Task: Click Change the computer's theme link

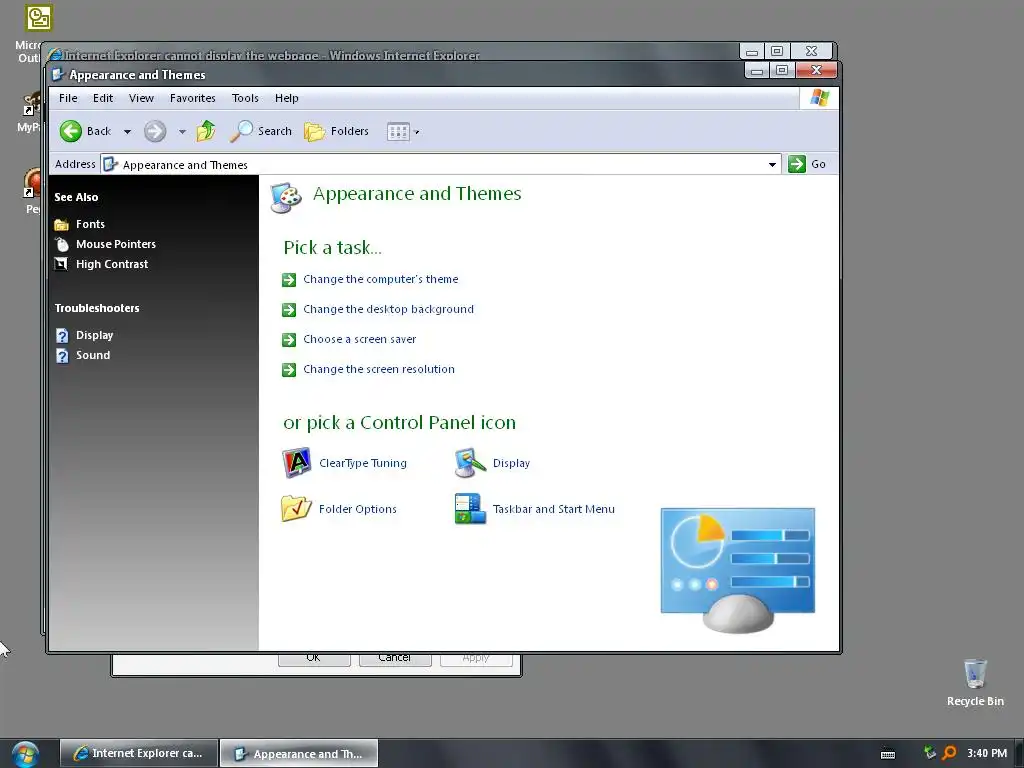Action: click(x=381, y=280)
